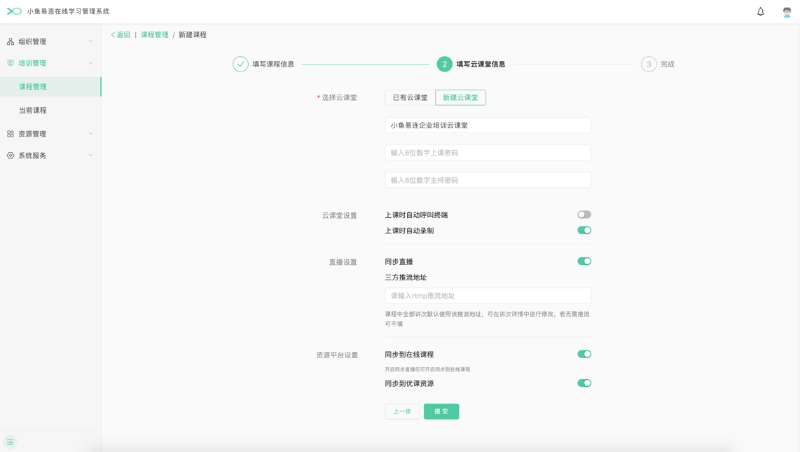The image size is (800, 452).
Task: Open 当前课程 in sidebar
Action: [51, 110]
